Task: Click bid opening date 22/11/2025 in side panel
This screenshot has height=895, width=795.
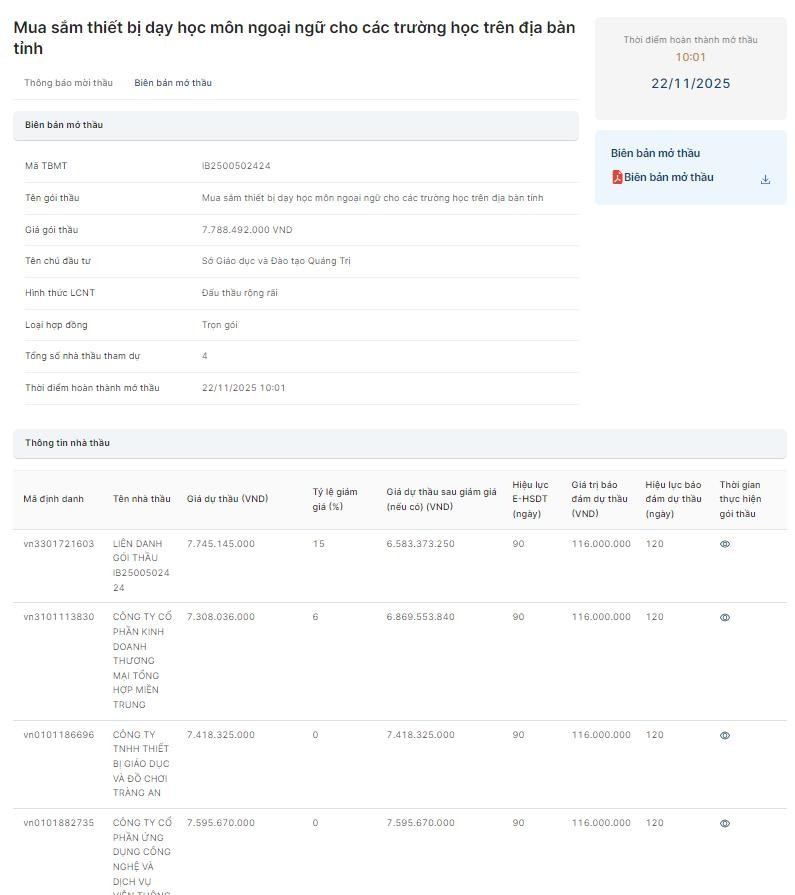Action: 690,84
